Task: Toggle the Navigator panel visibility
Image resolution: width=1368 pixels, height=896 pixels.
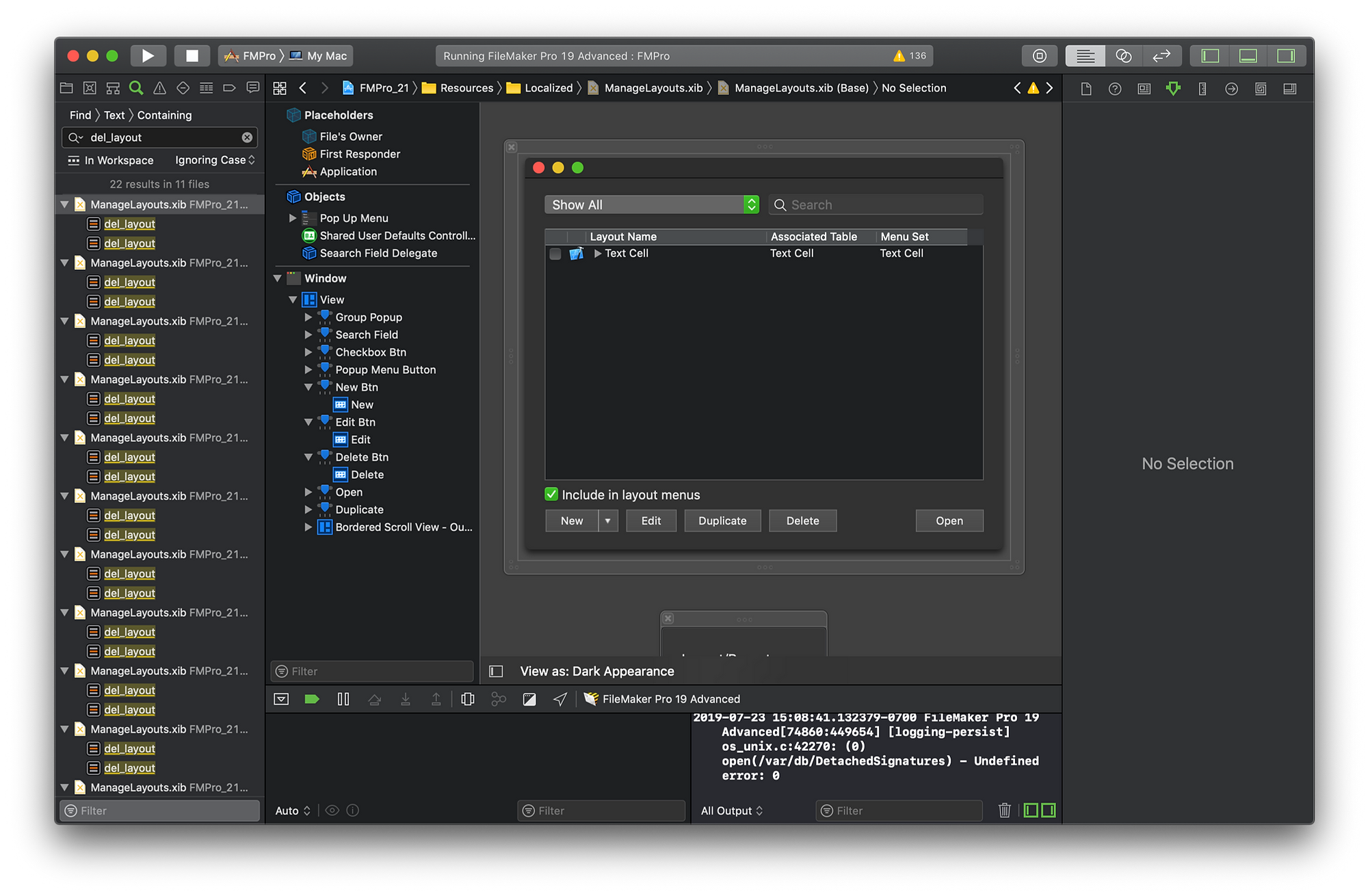Action: coord(1210,56)
